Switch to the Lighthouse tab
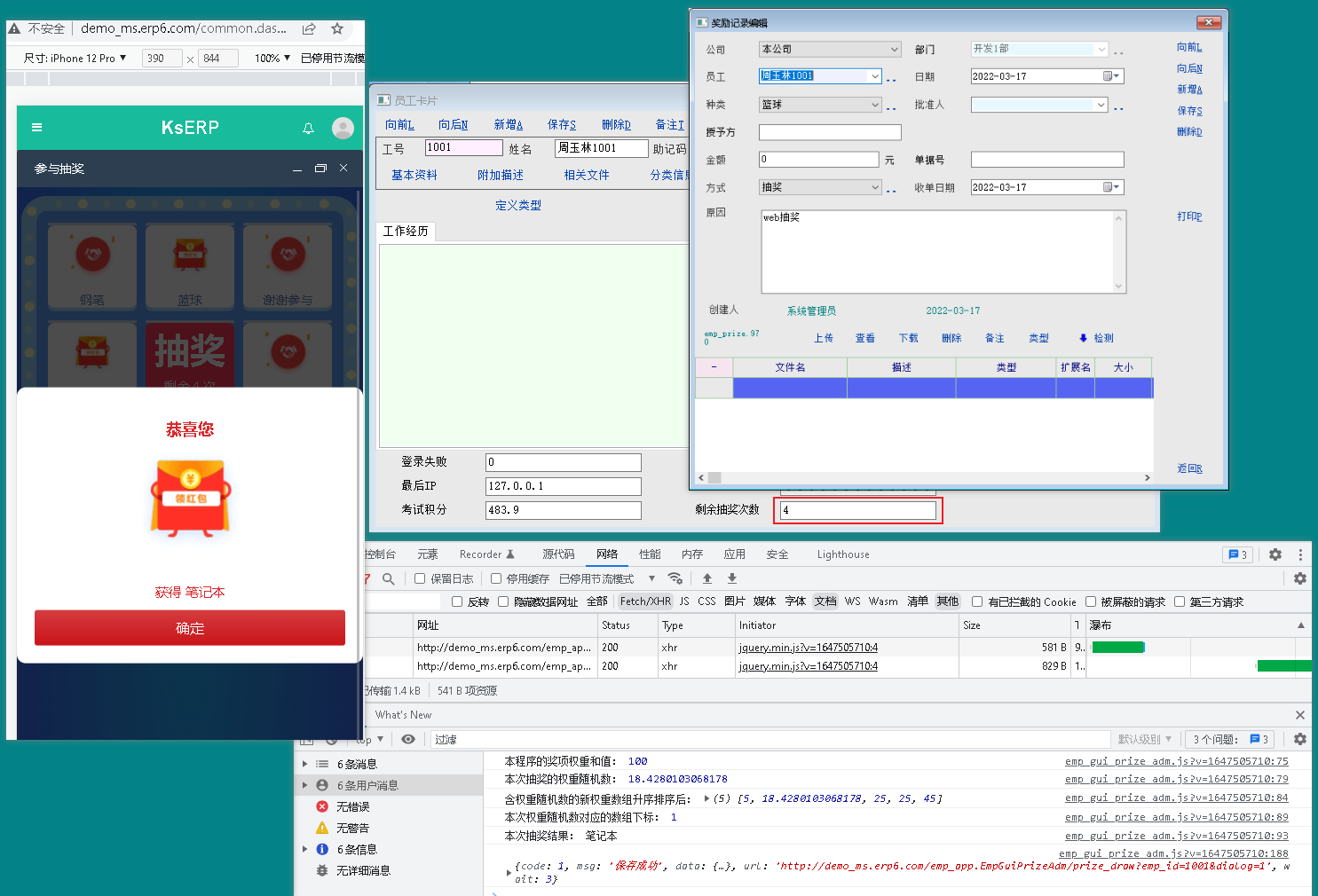 pos(842,554)
